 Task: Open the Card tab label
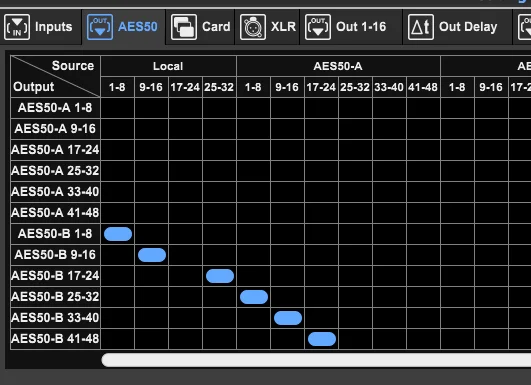pyautogui.click(x=216, y=27)
